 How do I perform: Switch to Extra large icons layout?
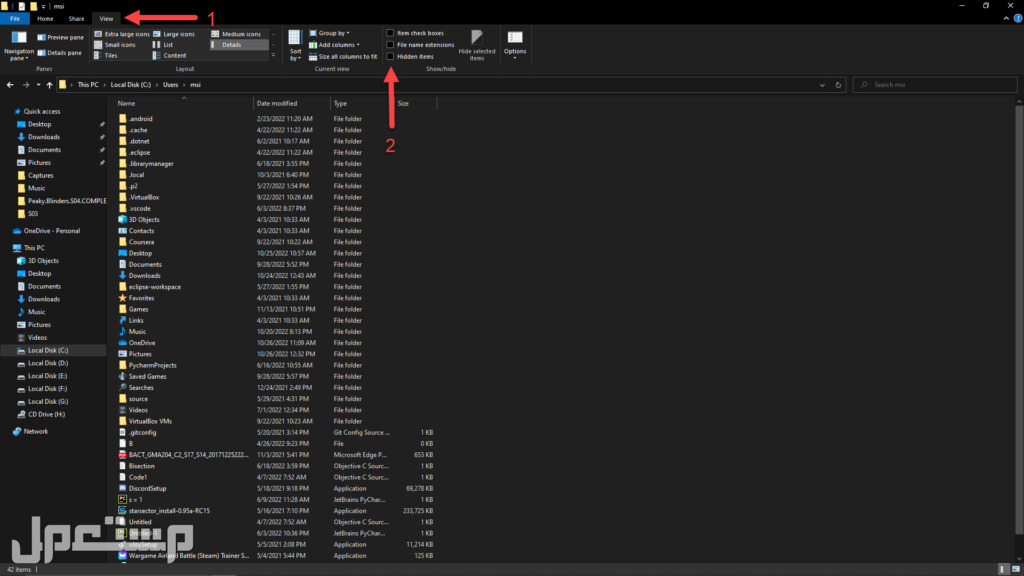122,34
